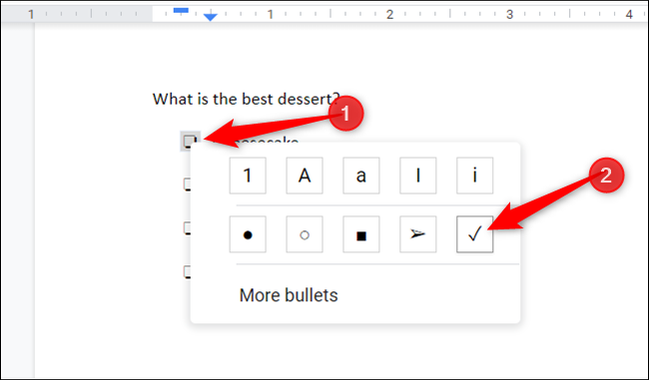Click the "What is the best dessert?" text
This screenshot has height=380, width=649.
pyautogui.click(x=246, y=99)
